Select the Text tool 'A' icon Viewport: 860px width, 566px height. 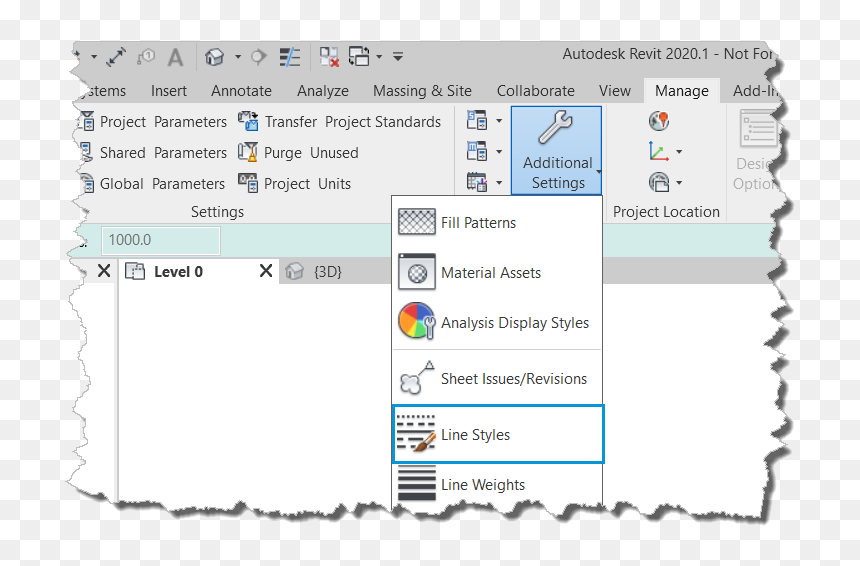click(175, 57)
